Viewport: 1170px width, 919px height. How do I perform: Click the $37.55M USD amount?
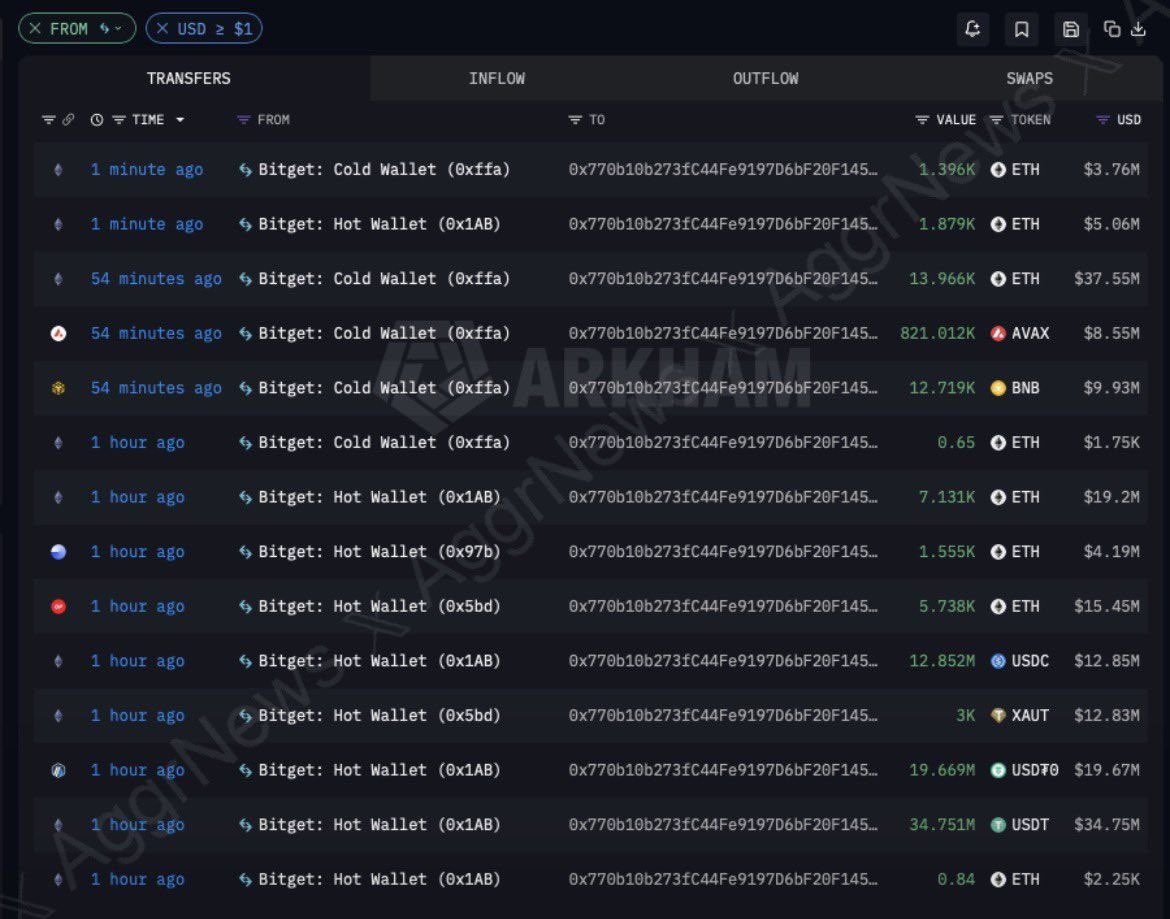point(1107,279)
